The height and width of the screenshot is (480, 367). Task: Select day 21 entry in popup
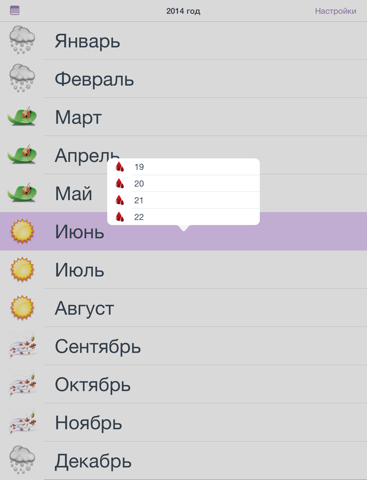coord(183,200)
